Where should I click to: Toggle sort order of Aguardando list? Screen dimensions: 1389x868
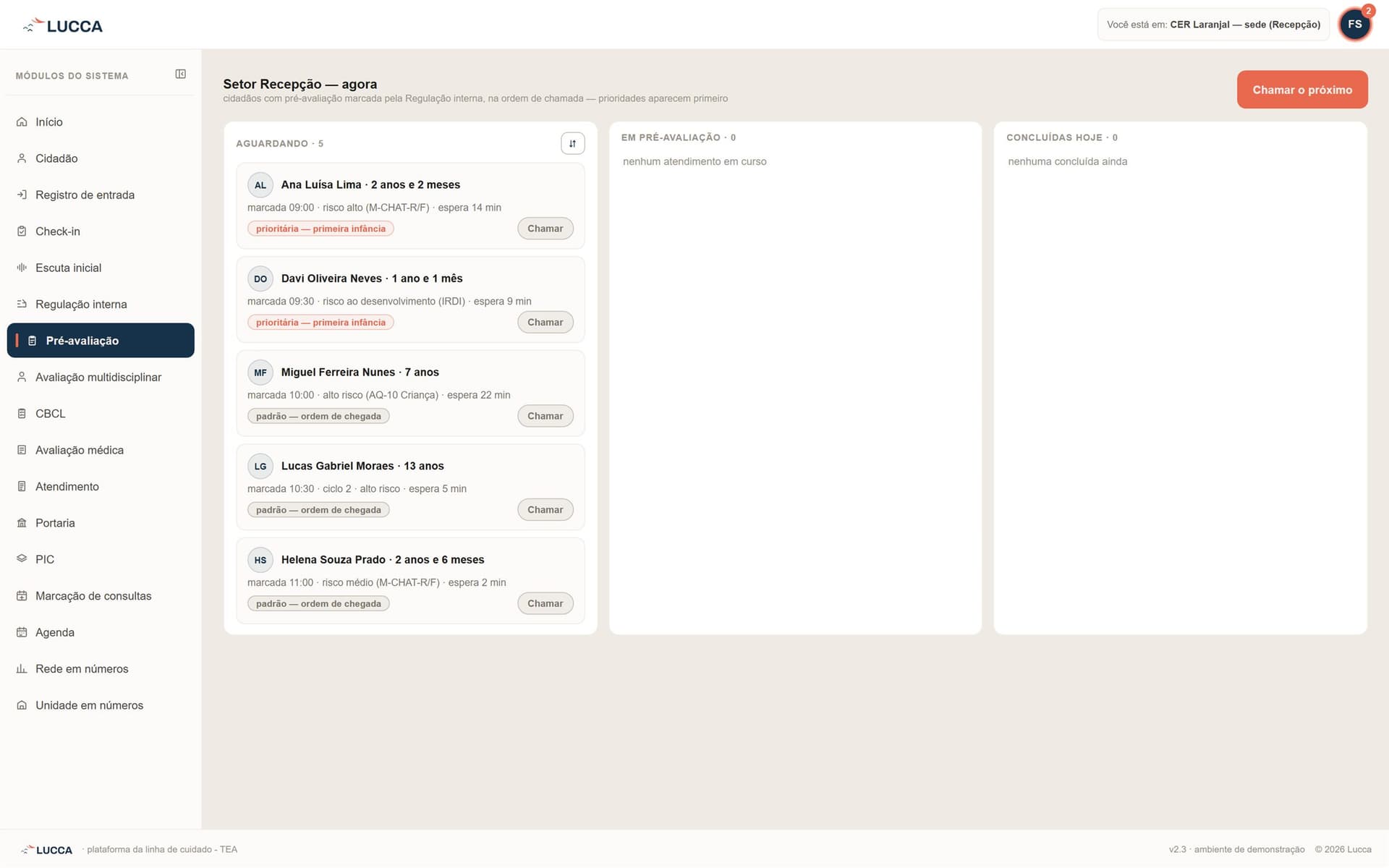point(572,143)
